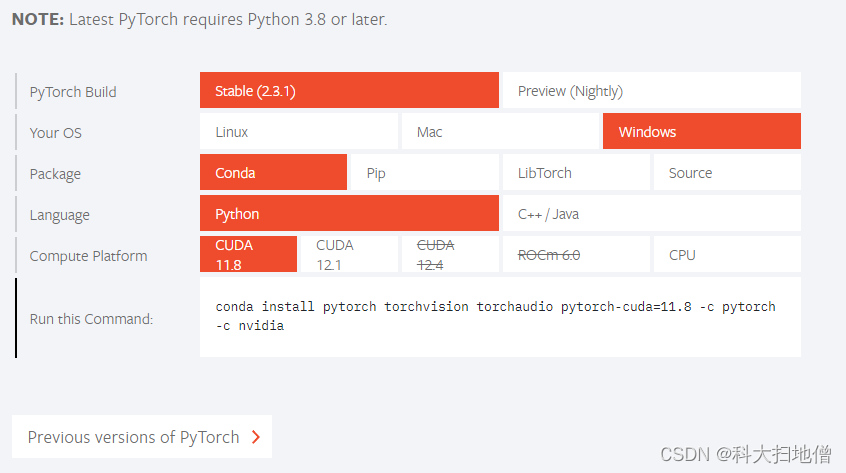Select the LibTorch package option
This screenshot has width=846, height=473.
[x=576, y=172]
